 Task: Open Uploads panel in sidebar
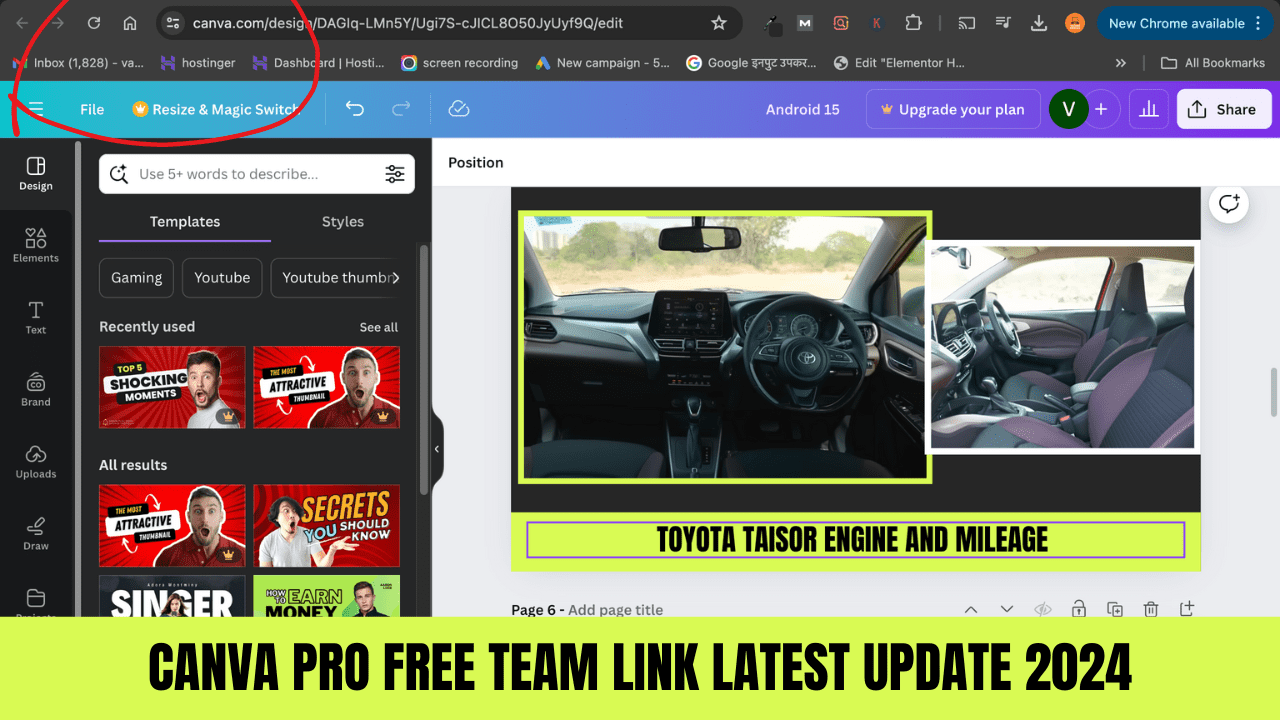pyautogui.click(x=36, y=462)
